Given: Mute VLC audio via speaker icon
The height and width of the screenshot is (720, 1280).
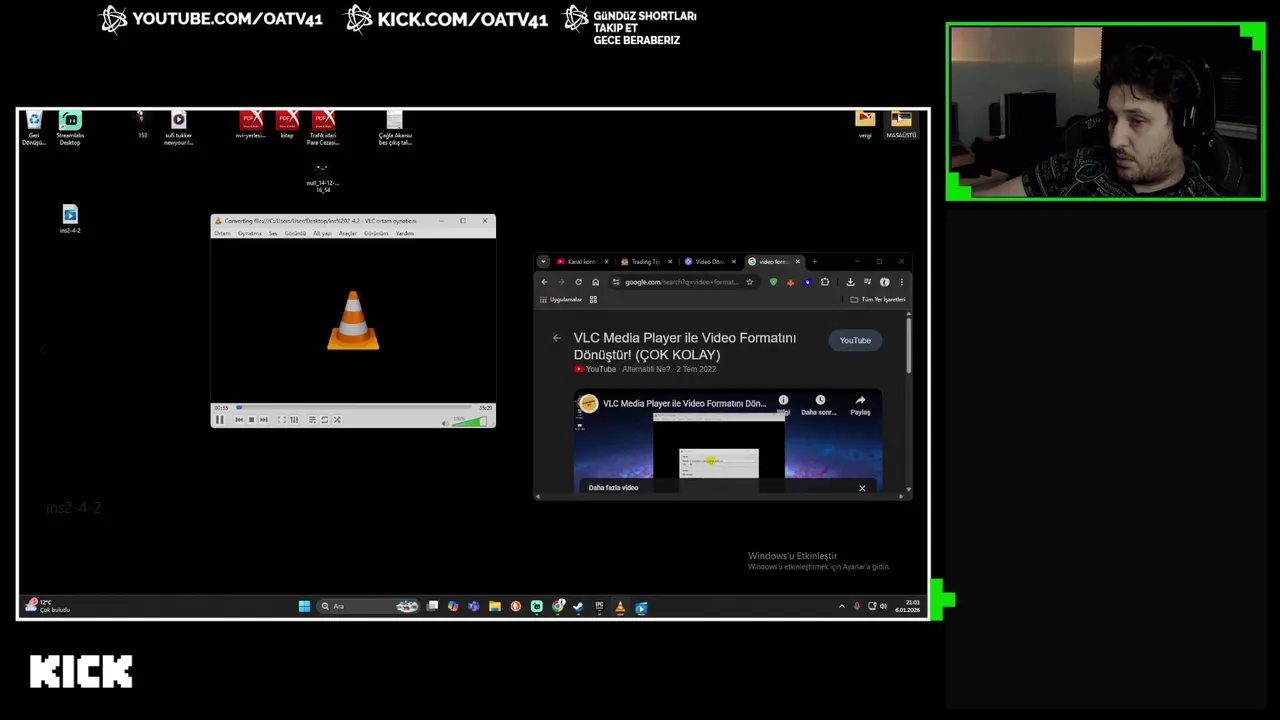Looking at the screenshot, I should click(445, 422).
